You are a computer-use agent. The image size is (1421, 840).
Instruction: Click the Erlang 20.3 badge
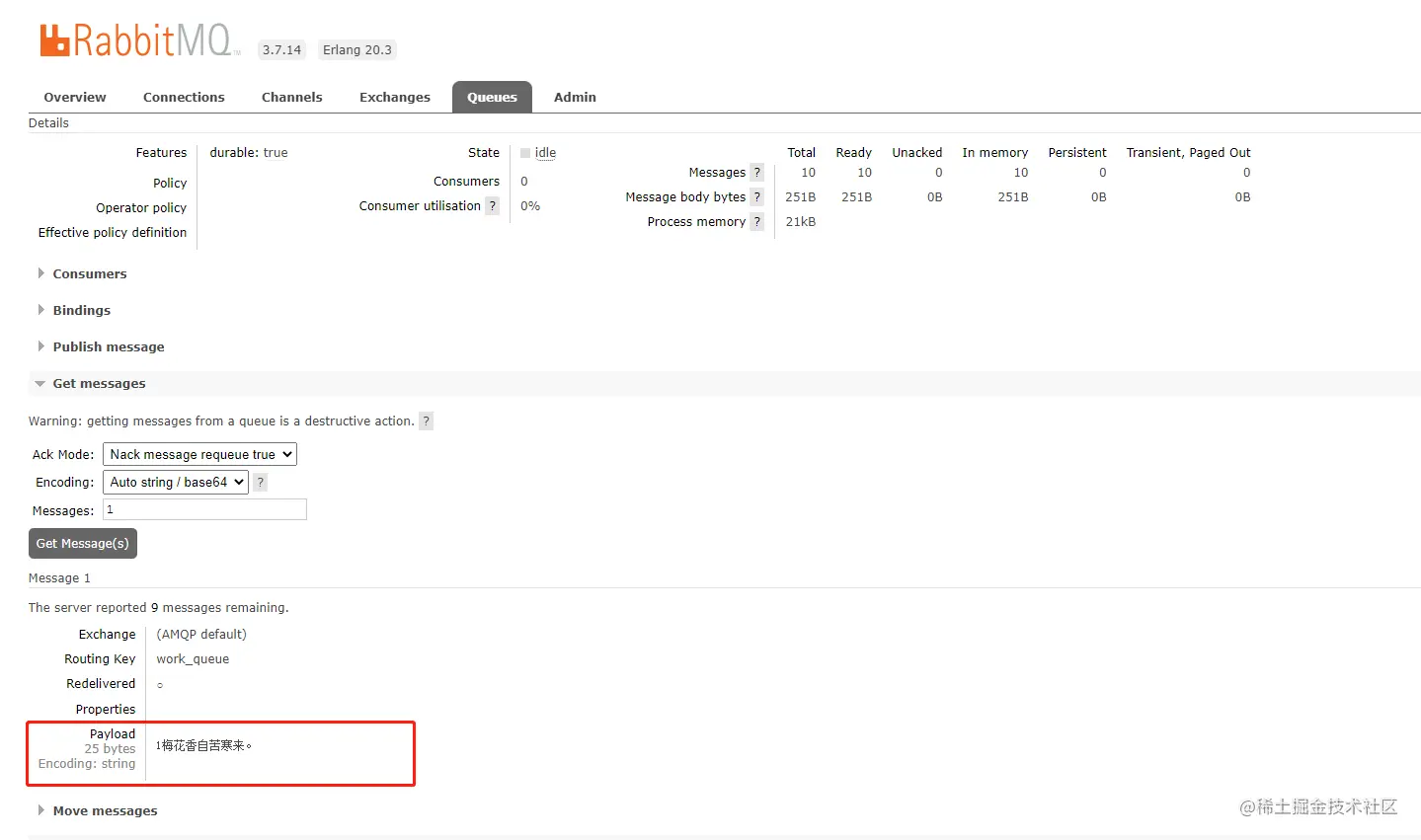click(x=357, y=49)
